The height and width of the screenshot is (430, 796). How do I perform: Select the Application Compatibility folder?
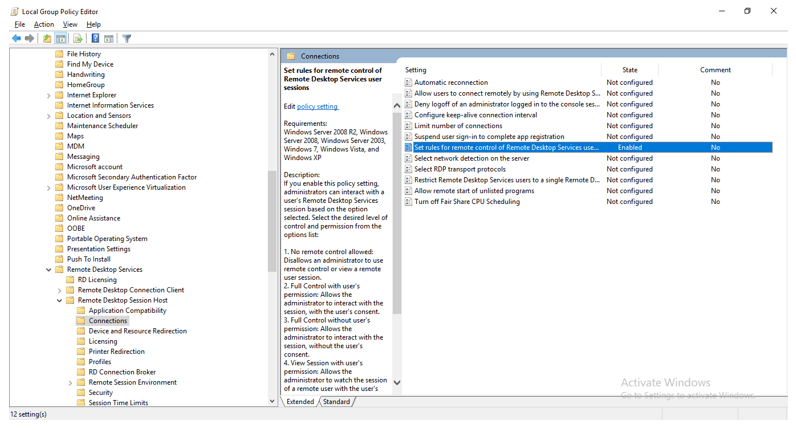coord(127,310)
